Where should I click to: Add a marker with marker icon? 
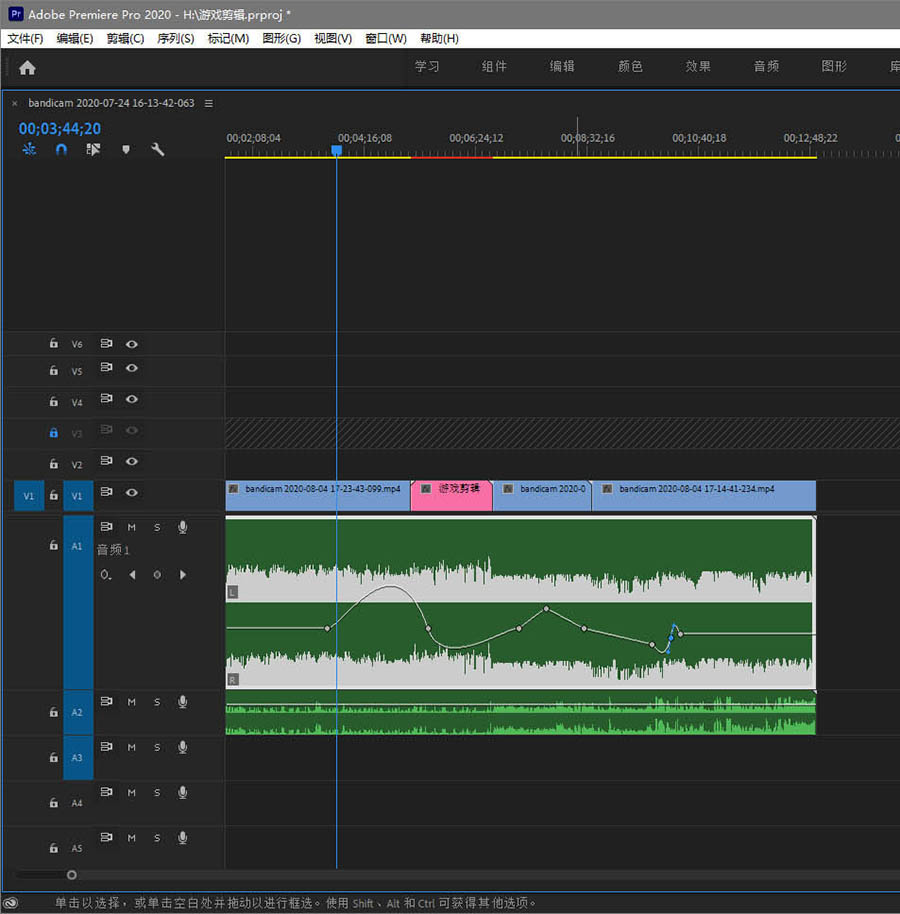126,149
